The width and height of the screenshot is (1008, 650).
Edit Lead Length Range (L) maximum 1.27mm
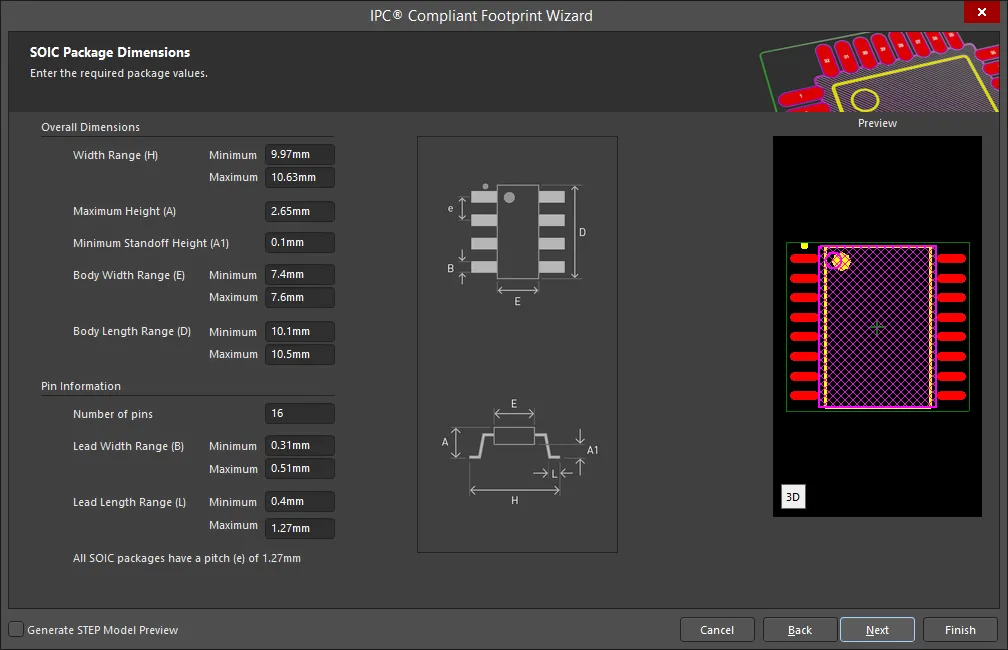(x=300, y=528)
